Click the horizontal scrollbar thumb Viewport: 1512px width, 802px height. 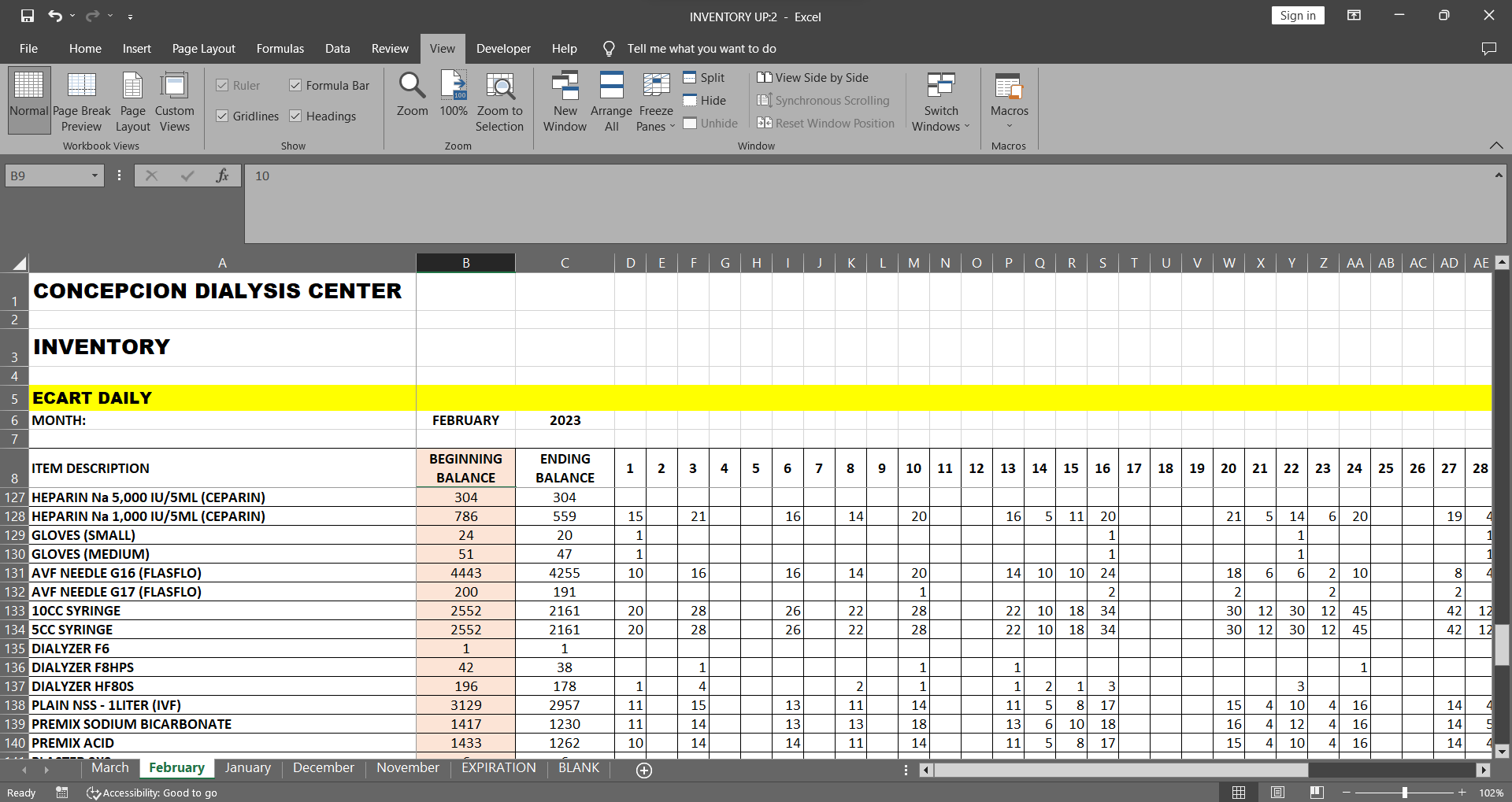click(1121, 771)
